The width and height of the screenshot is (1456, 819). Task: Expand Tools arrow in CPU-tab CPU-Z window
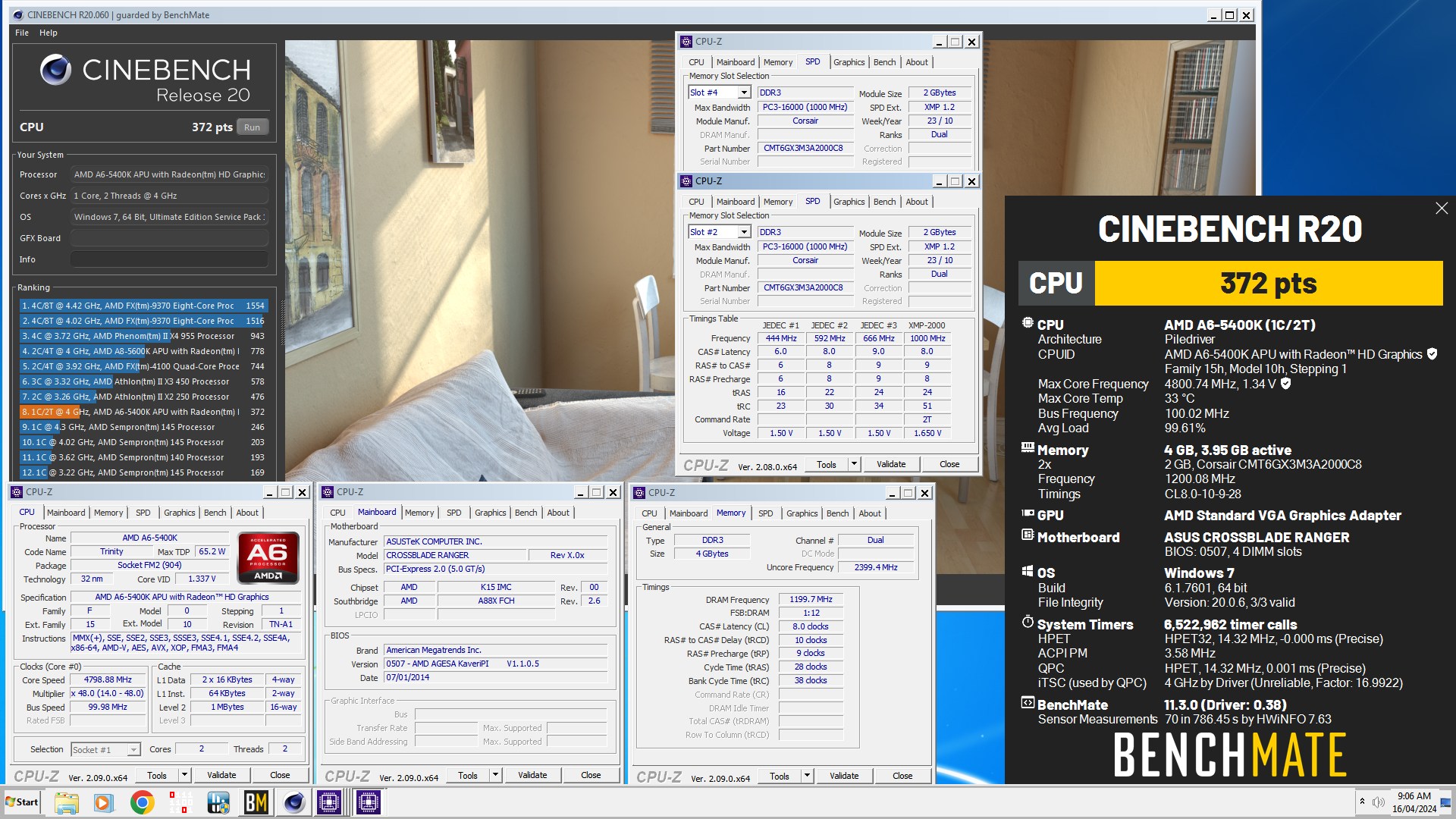(x=184, y=775)
